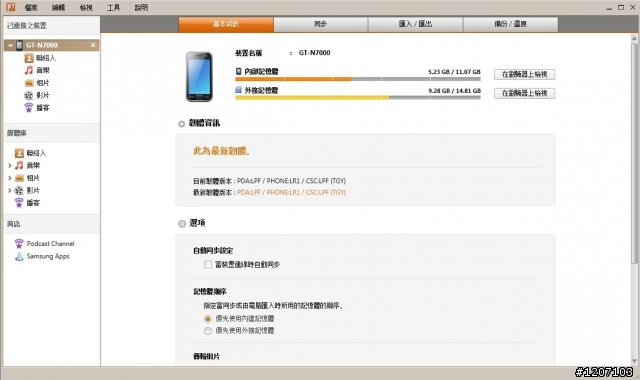
Task: Click the 媒體庫 library sidebar header
Action: click(51, 133)
